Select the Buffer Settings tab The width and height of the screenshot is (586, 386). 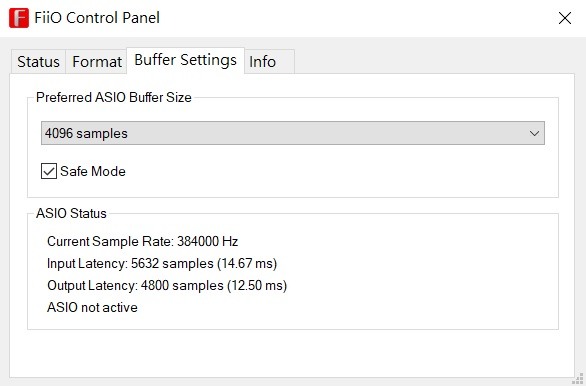pyautogui.click(x=185, y=60)
